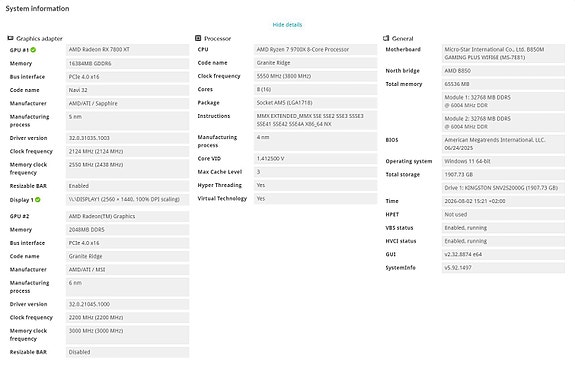Click the green checkmark next to GPU #1
575x365 pixels.
tap(33, 50)
